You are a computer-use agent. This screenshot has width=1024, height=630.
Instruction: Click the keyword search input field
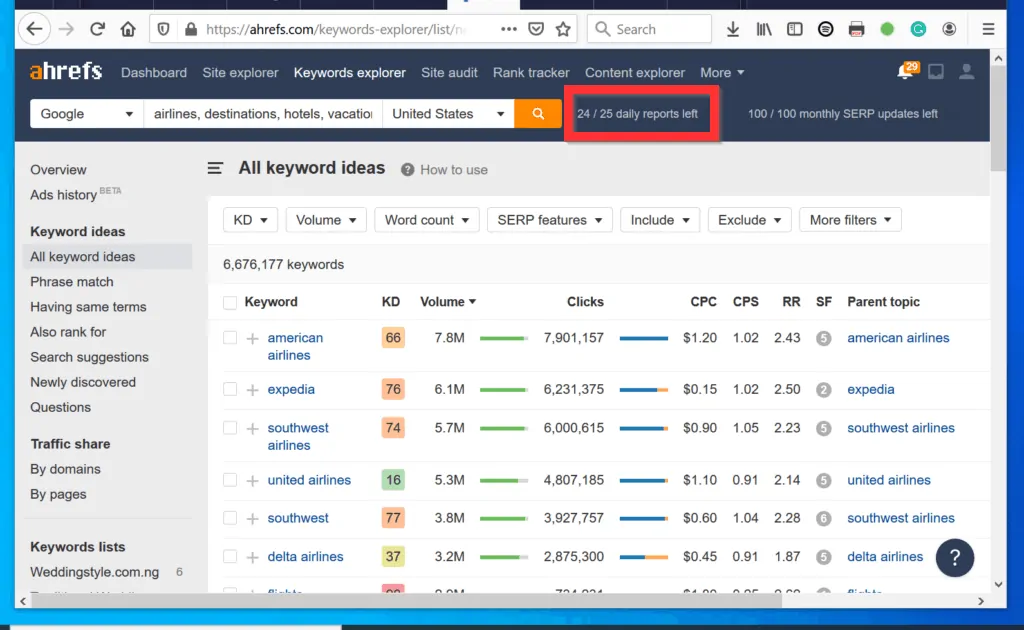pyautogui.click(x=262, y=113)
